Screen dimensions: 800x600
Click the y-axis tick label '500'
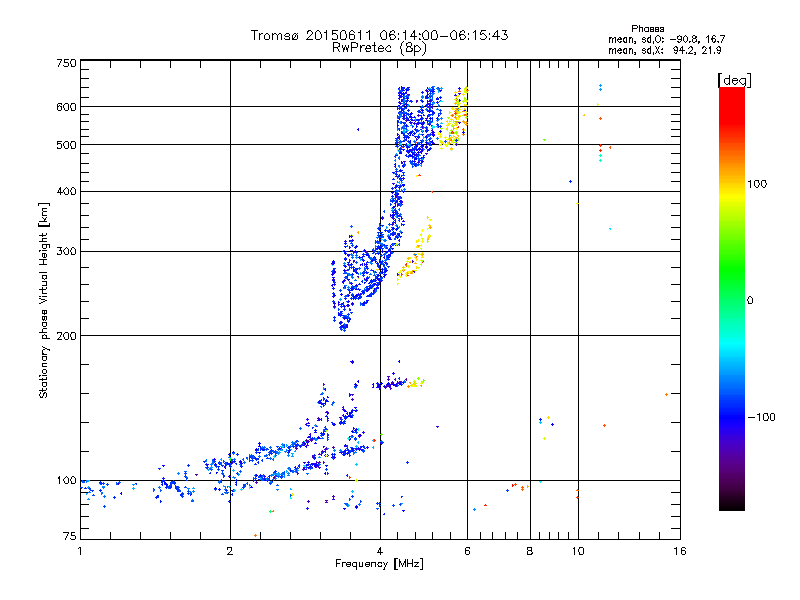(x=66, y=145)
